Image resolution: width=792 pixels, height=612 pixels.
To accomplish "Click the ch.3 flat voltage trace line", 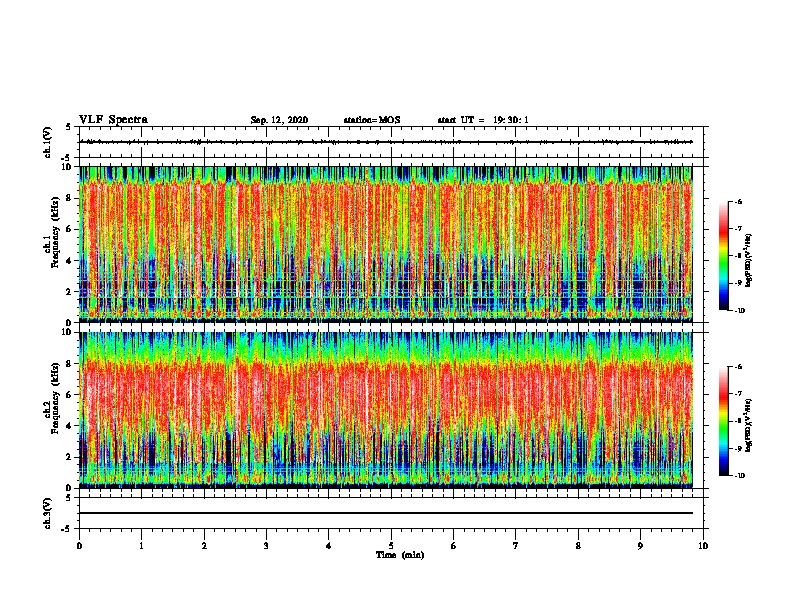I will [x=386, y=513].
